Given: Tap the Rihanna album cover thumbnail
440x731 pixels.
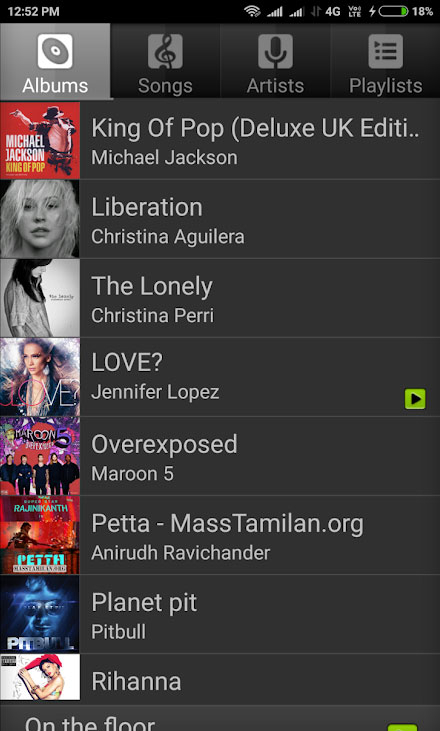Looking at the screenshot, I should click(40, 677).
